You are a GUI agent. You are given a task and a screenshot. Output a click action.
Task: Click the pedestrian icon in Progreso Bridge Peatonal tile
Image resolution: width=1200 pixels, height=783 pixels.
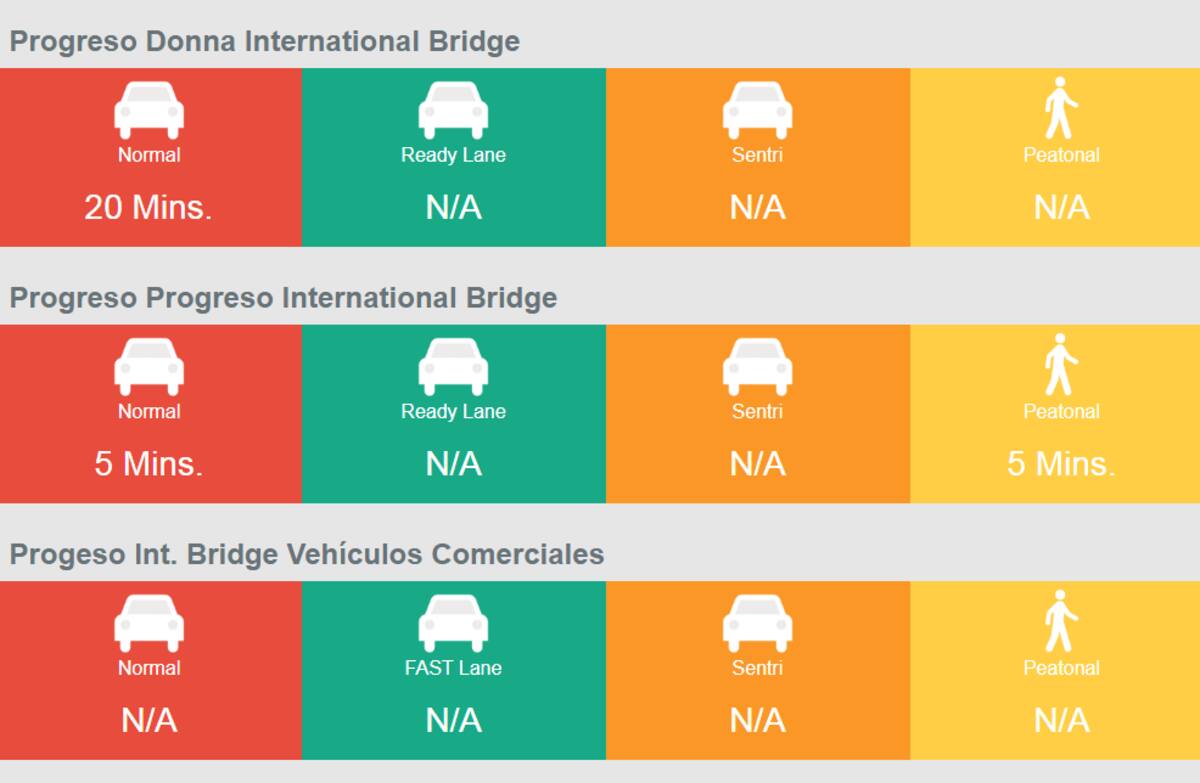[1061, 365]
